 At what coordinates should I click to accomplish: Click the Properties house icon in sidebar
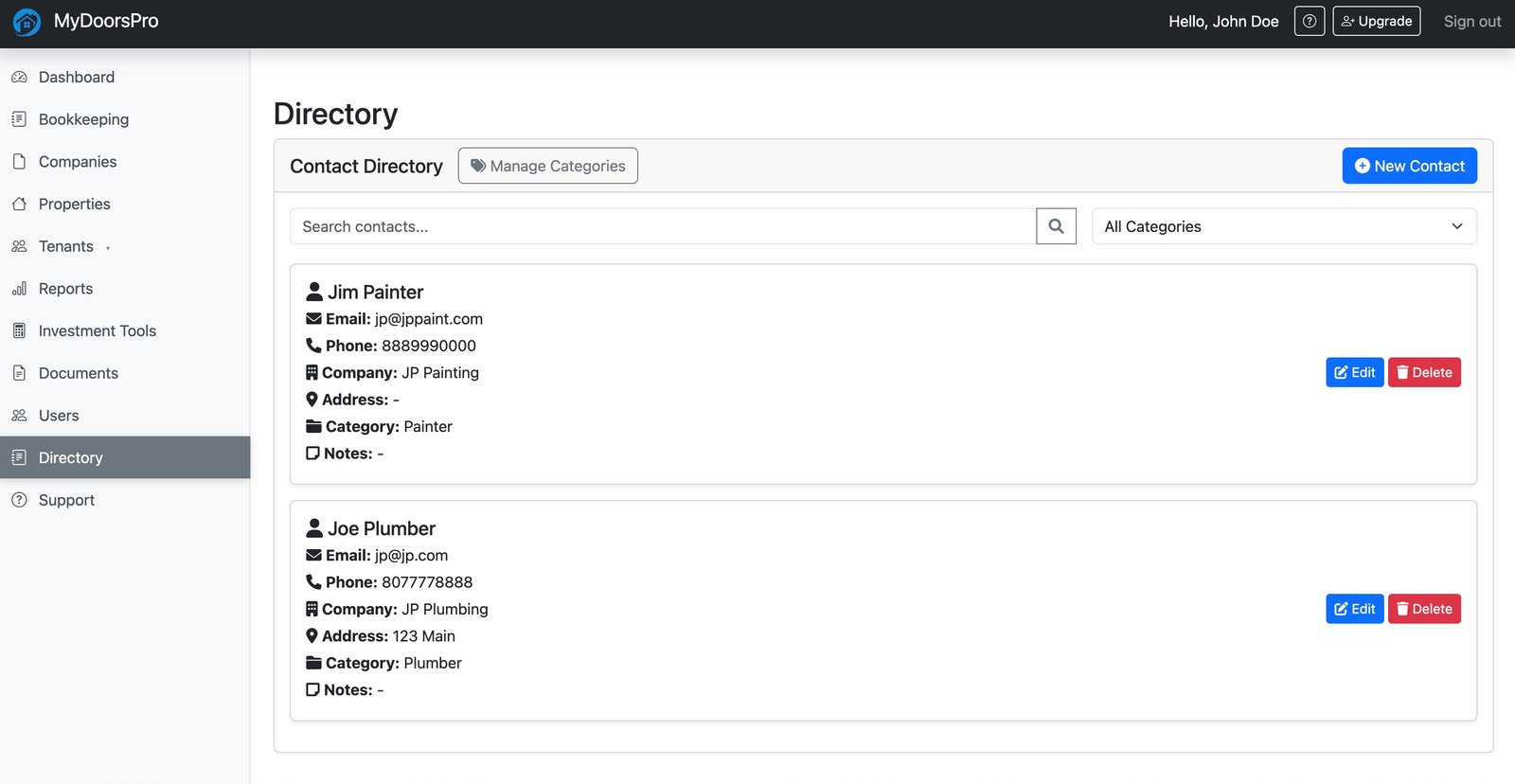19,205
